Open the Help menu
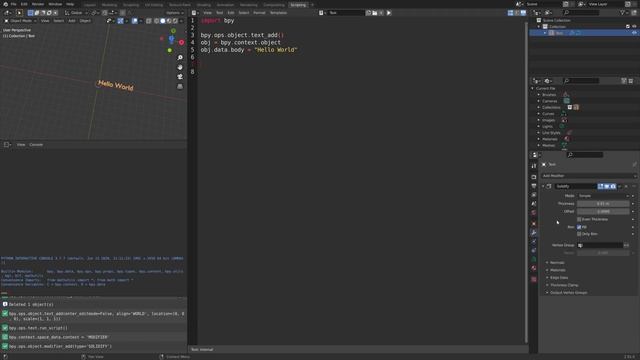The width and height of the screenshot is (640, 360). (x=70, y=4)
